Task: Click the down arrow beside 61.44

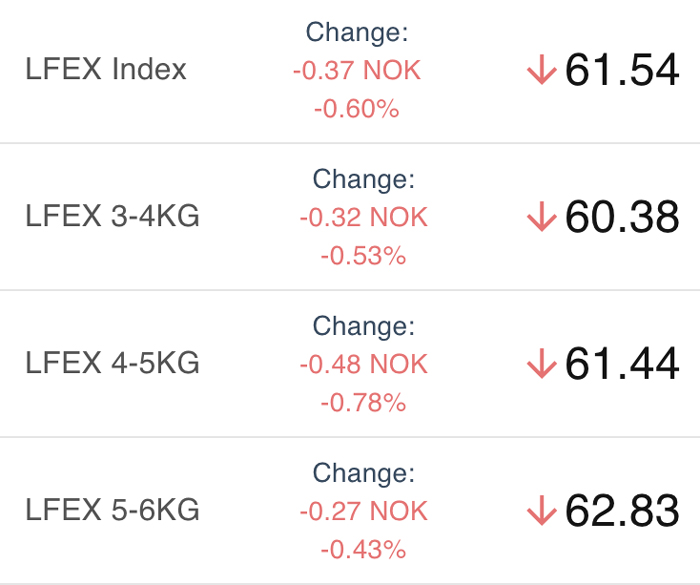Action: click(x=542, y=363)
